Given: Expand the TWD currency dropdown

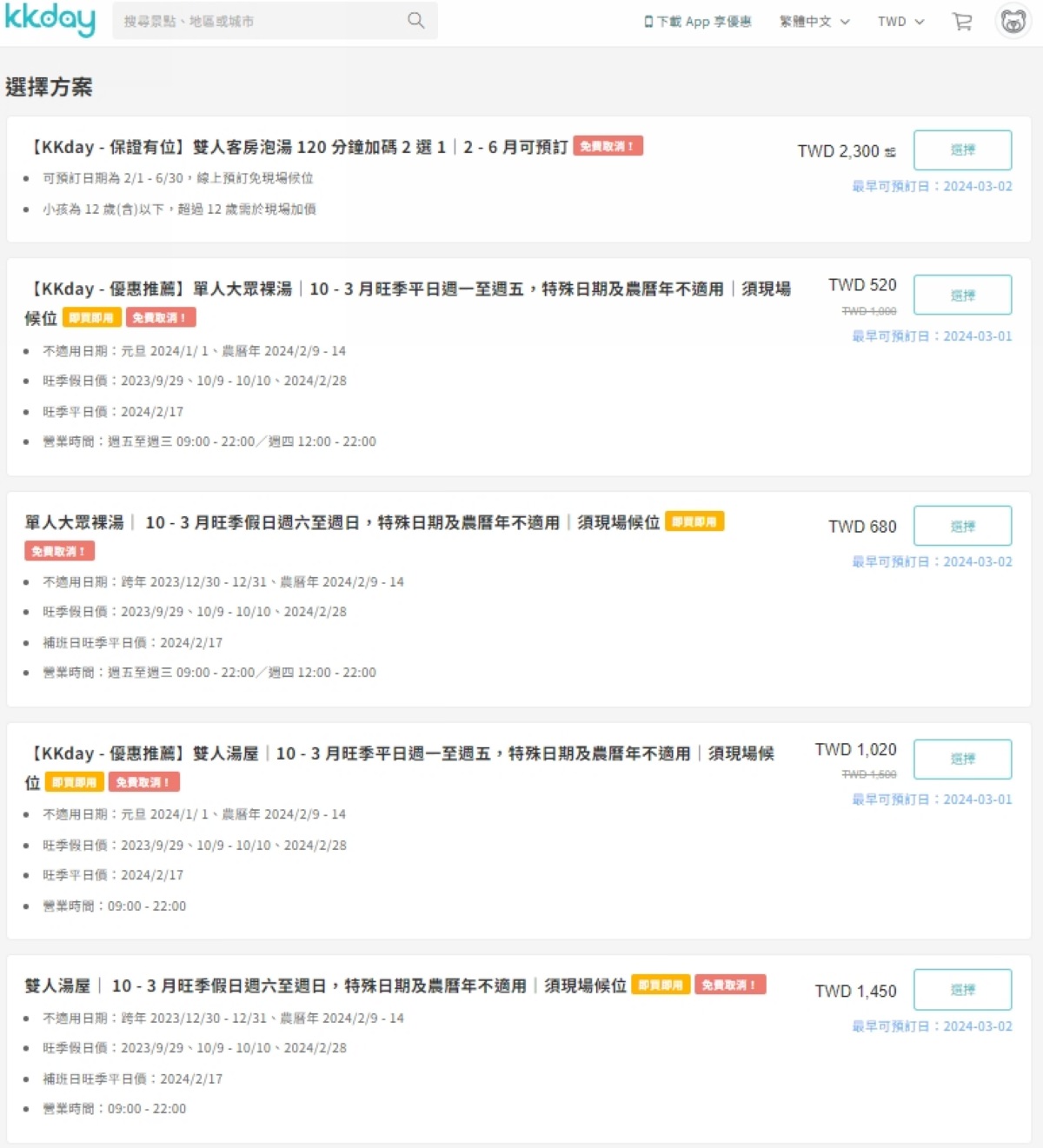Looking at the screenshot, I should [901, 22].
